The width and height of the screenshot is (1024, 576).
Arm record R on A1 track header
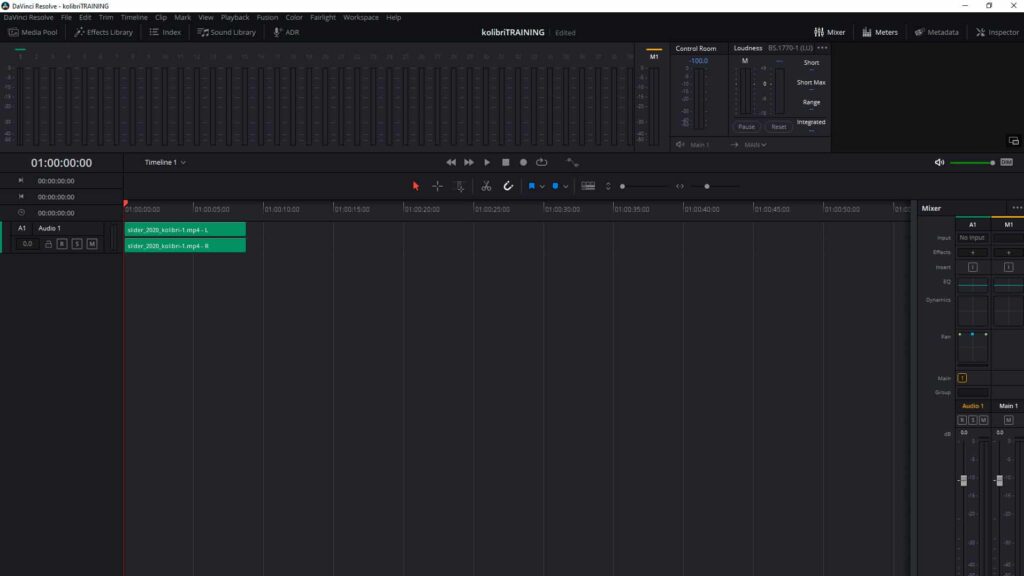[62, 244]
